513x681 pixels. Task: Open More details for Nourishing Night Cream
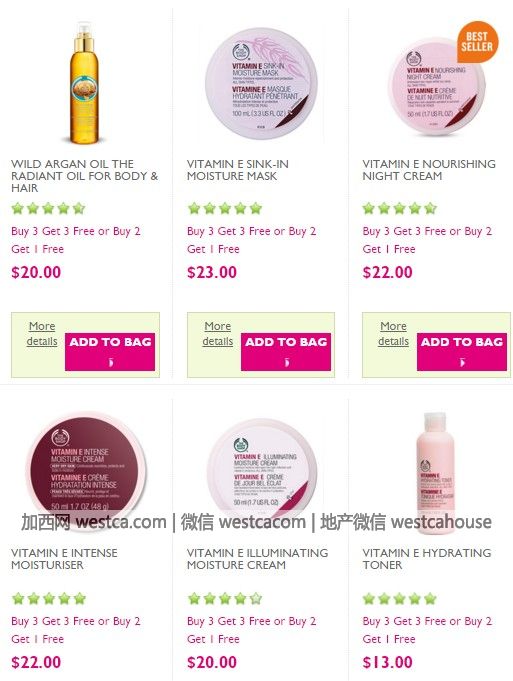[x=393, y=334]
